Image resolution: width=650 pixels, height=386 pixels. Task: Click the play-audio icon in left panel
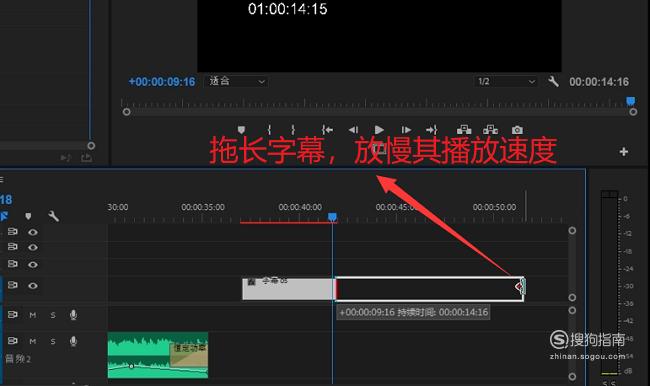(x=65, y=158)
